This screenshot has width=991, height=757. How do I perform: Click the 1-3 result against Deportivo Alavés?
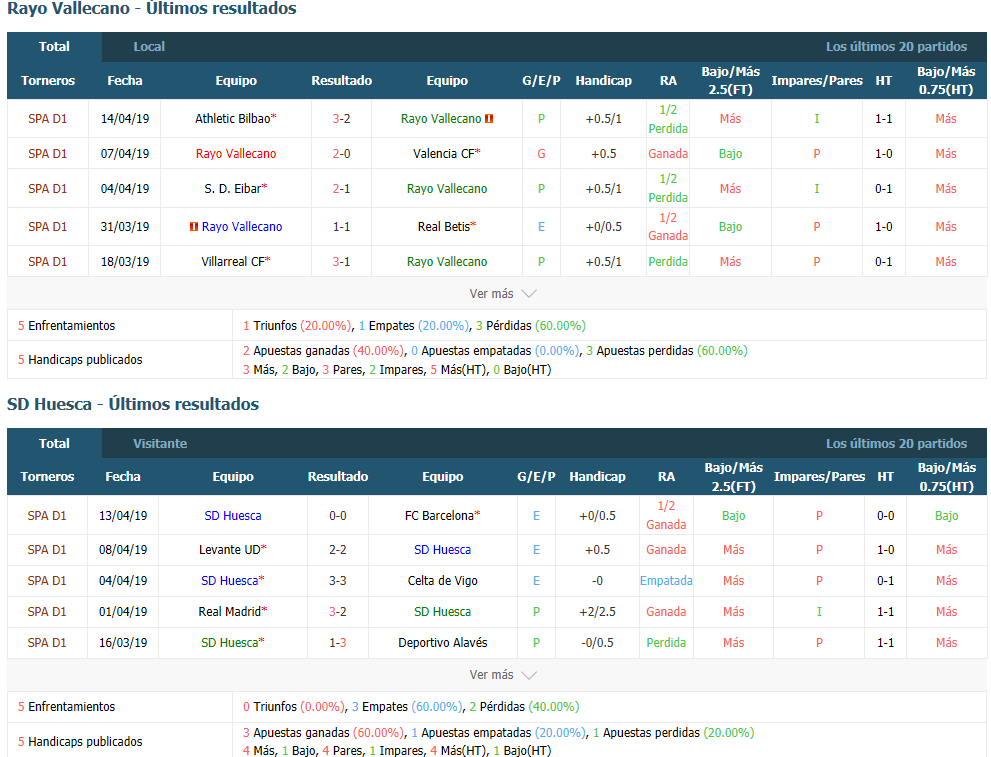coord(337,643)
